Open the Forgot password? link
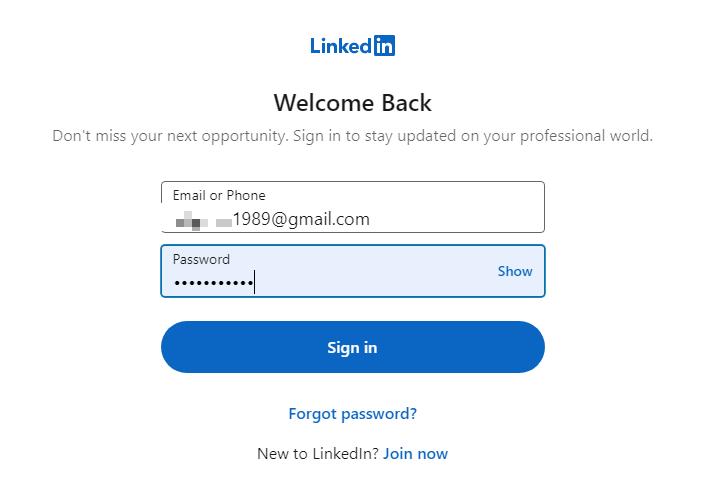The width and height of the screenshot is (722, 496). [x=353, y=414]
